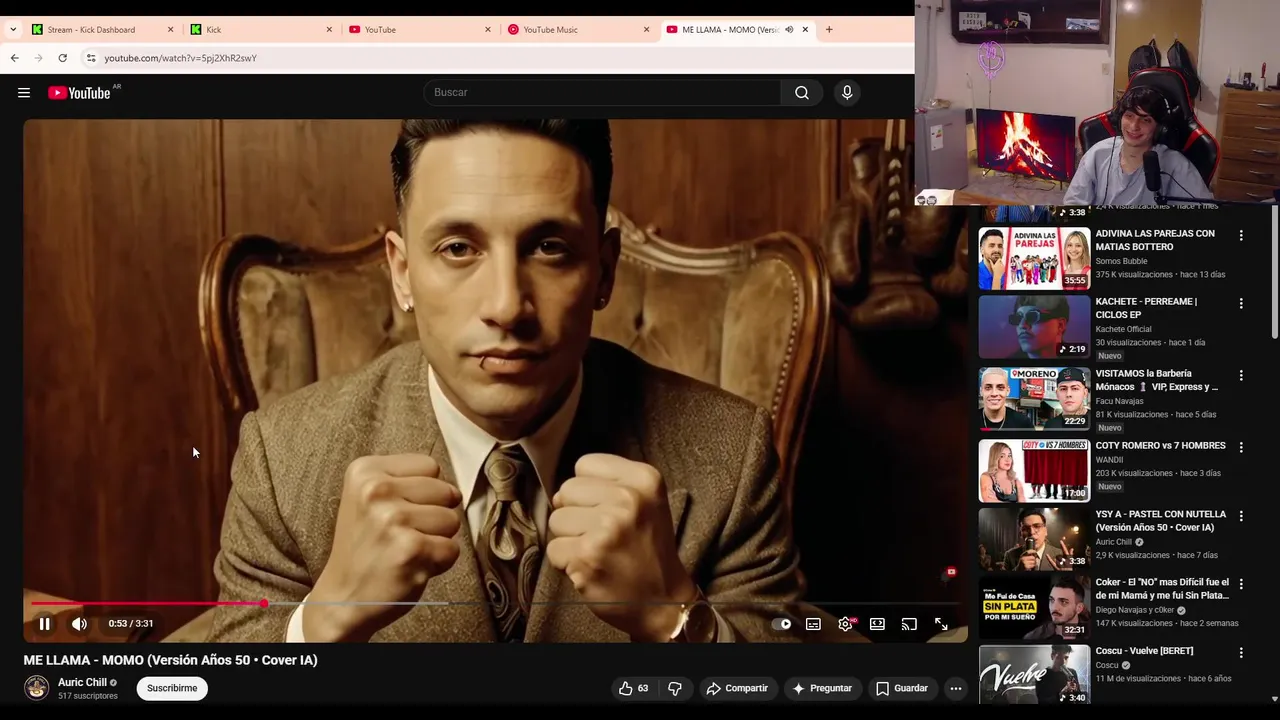Open the YouTube hamburger guide menu
The width and height of the screenshot is (1280, 720).
(24, 93)
